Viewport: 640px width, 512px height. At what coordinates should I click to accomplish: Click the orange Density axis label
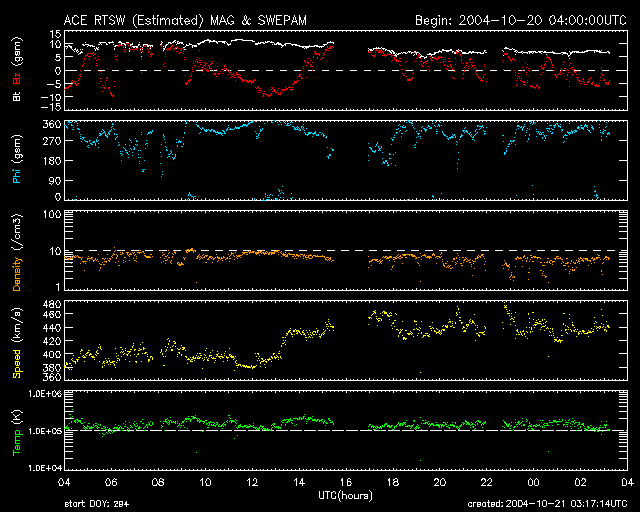point(17,252)
